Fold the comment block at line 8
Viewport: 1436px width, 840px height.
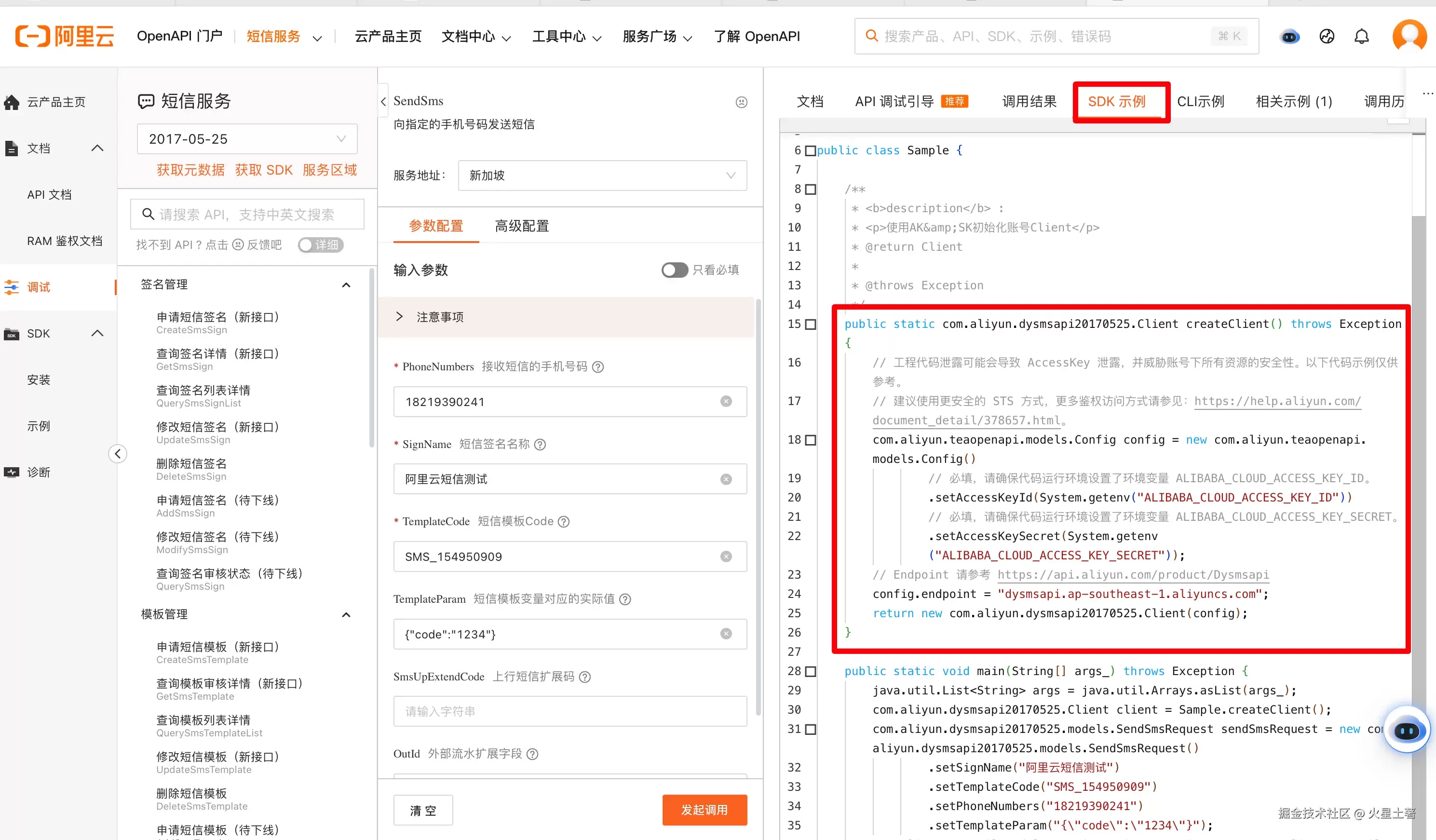click(x=810, y=189)
